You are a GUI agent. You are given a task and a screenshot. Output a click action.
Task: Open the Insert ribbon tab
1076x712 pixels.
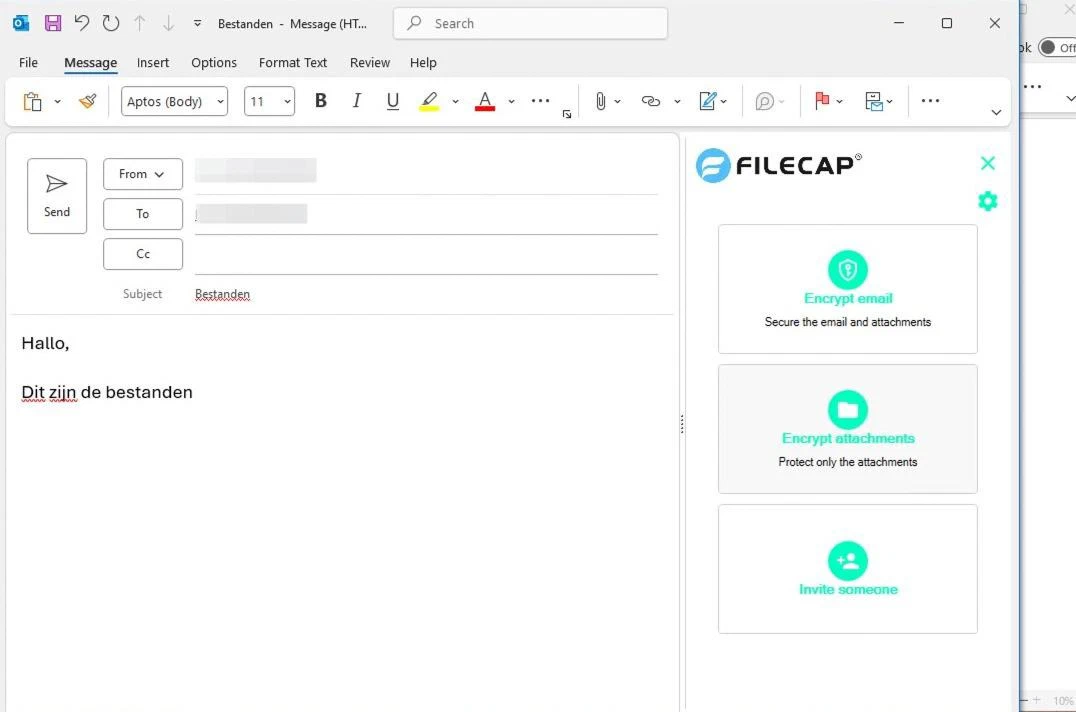pyautogui.click(x=152, y=62)
